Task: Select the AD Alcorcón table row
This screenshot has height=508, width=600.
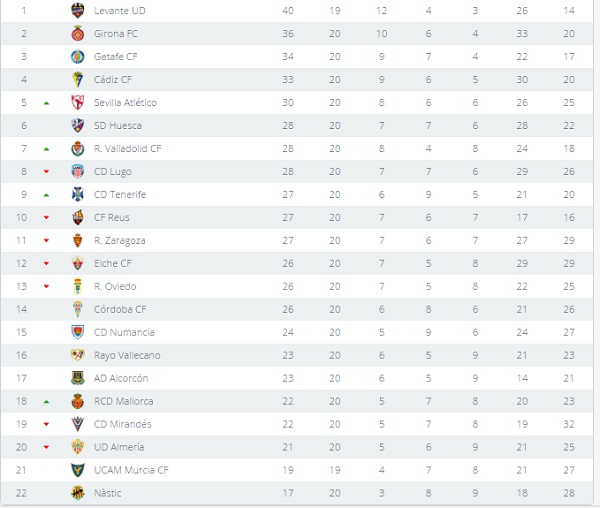Action: tap(297, 378)
